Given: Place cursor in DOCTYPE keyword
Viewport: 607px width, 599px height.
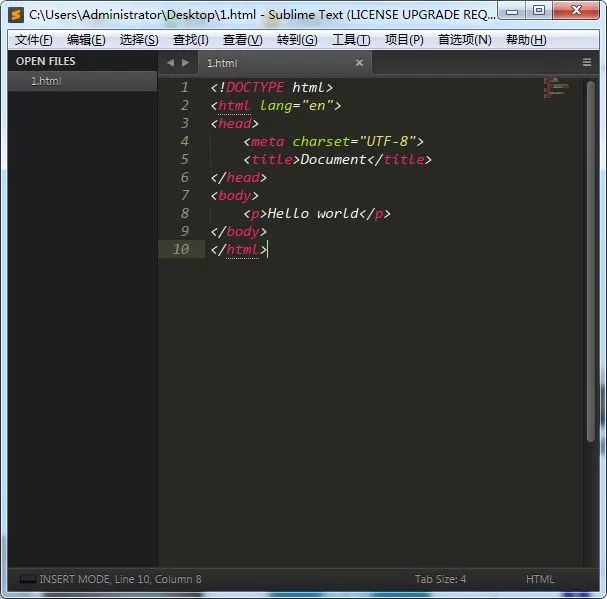Looking at the screenshot, I should (x=255, y=87).
